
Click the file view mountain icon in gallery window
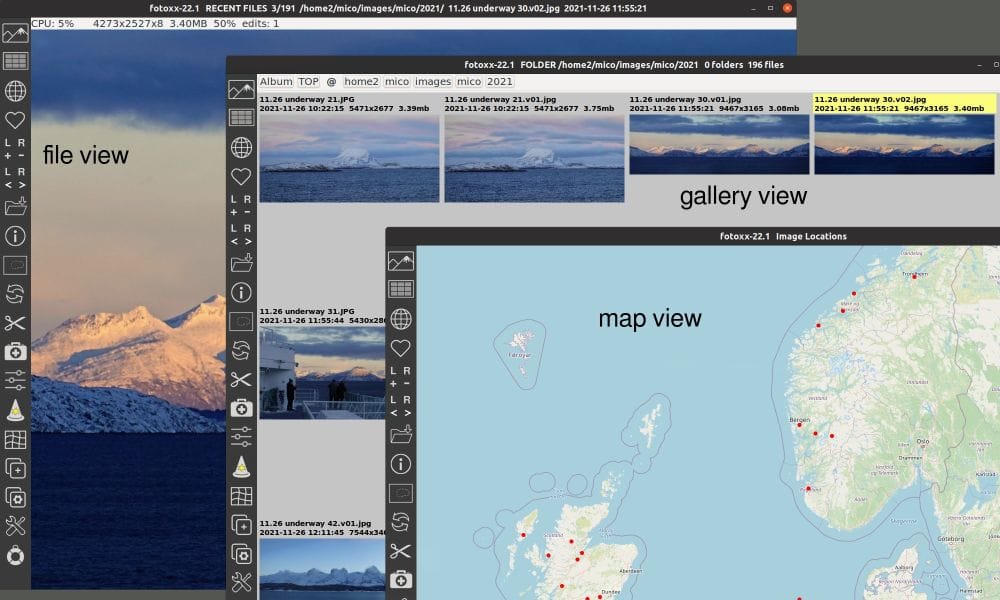tap(241, 90)
